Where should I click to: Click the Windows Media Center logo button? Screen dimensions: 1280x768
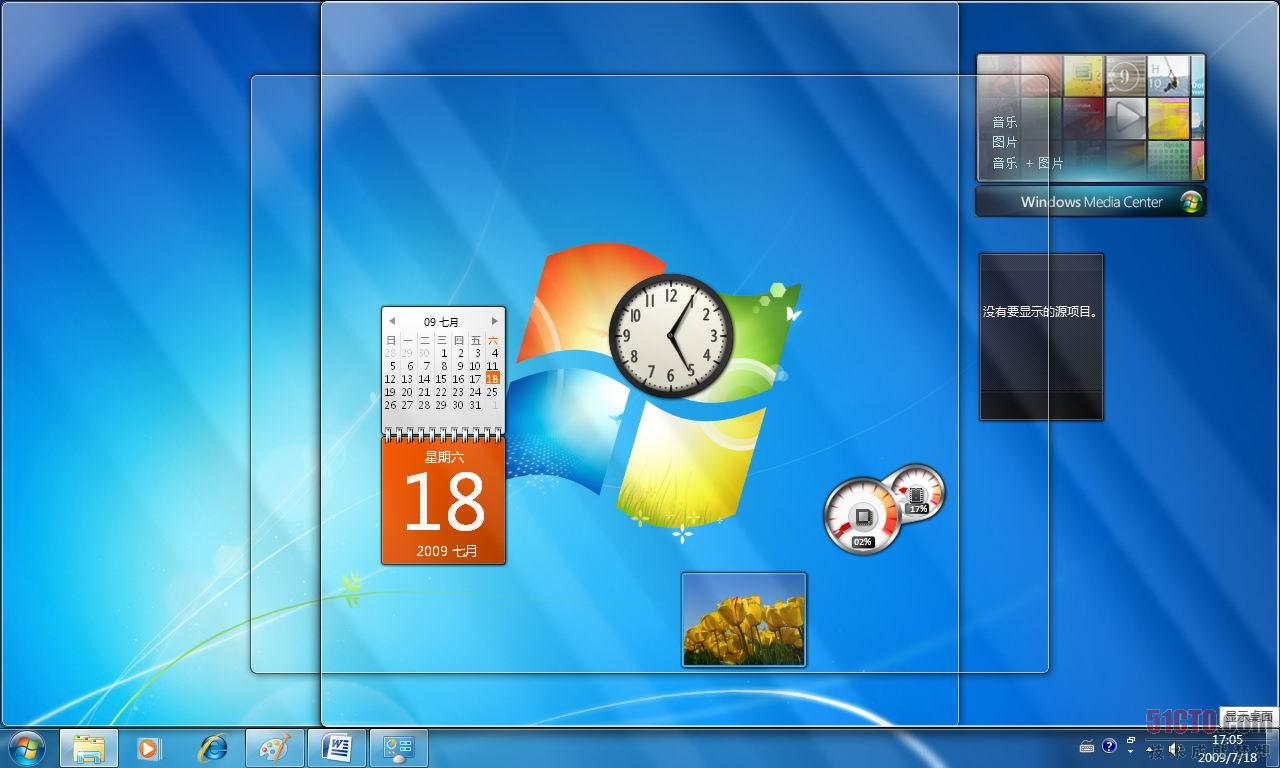click(1190, 202)
